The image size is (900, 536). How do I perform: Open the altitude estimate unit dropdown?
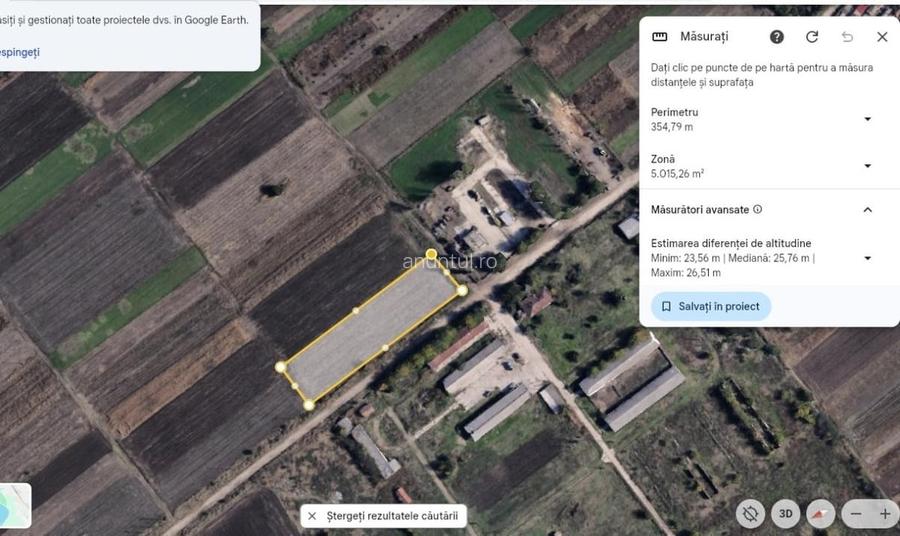(867, 258)
